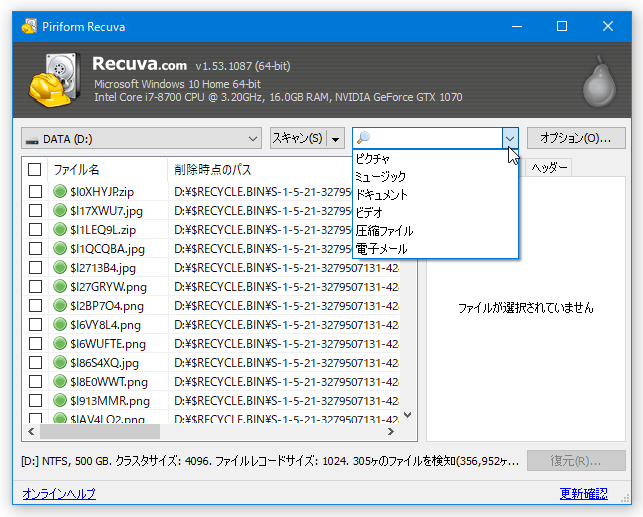
Task: Select ドキュメント from filter list
Action: (x=435, y=195)
